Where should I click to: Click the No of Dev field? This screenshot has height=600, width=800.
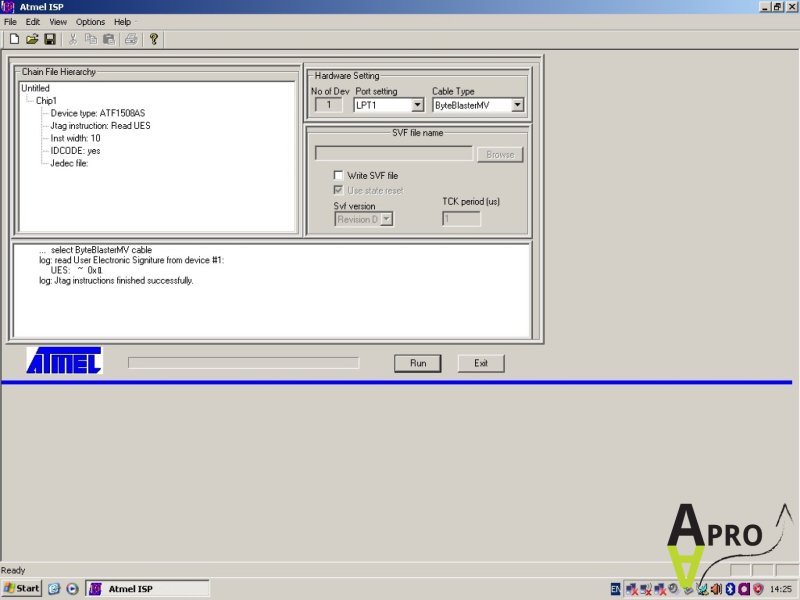click(329, 105)
